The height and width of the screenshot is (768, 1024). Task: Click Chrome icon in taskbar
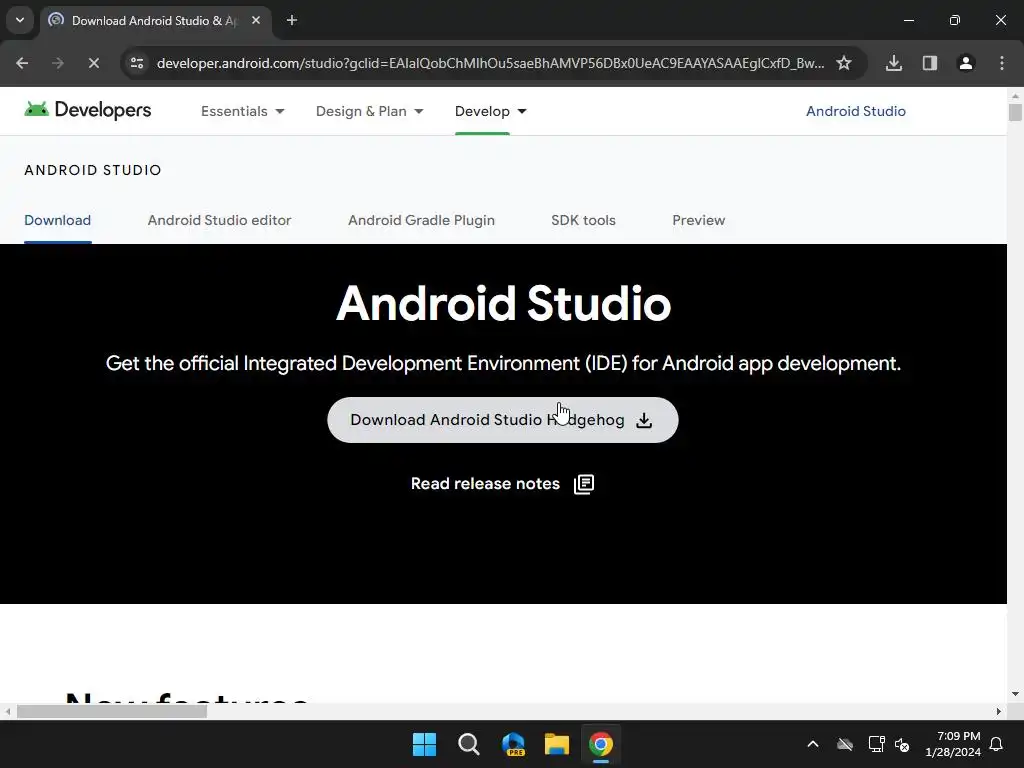pyautogui.click(x=601, y=744)
